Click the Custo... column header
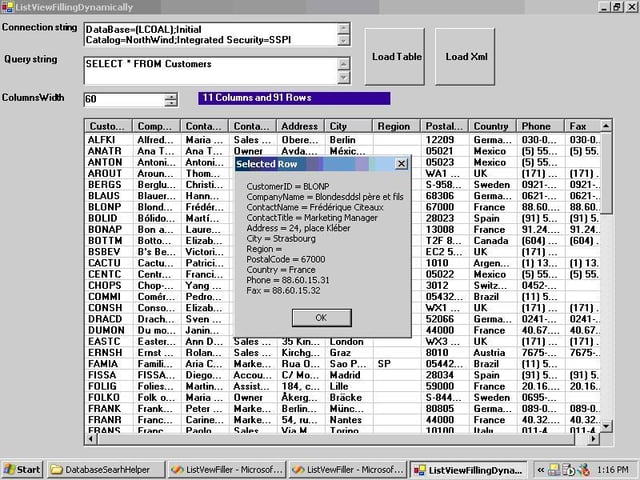Viewport: 640px width, 480px height. 108,126
